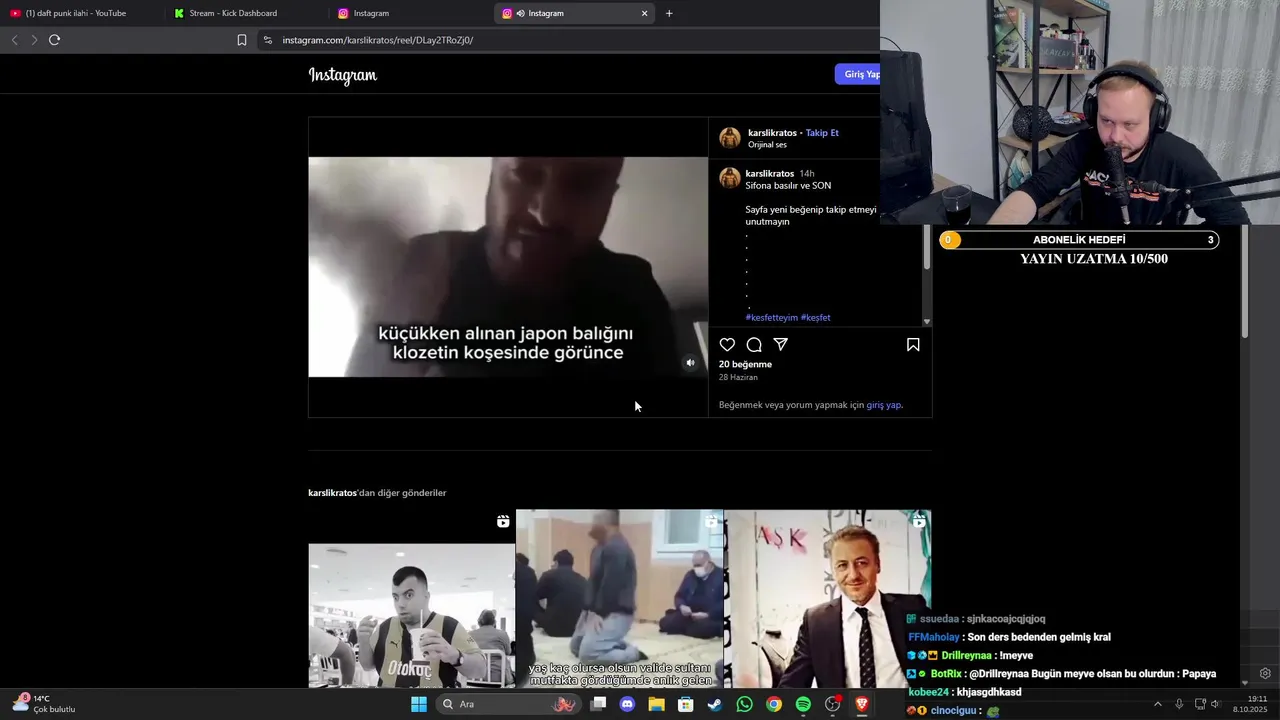This screenshot has height=720, width=1280.
Task: Click the 28 Haziran post date
Action: coord(738,378)
